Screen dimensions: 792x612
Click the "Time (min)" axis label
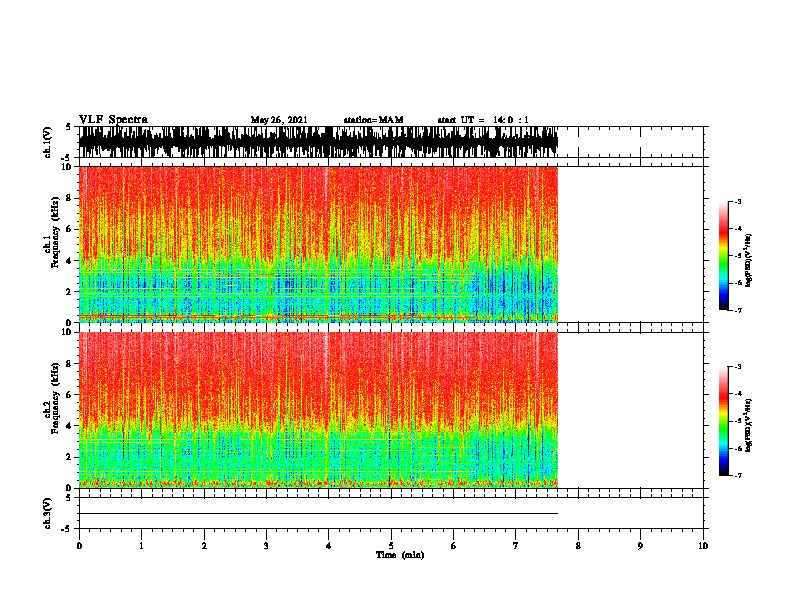[400, 555]
